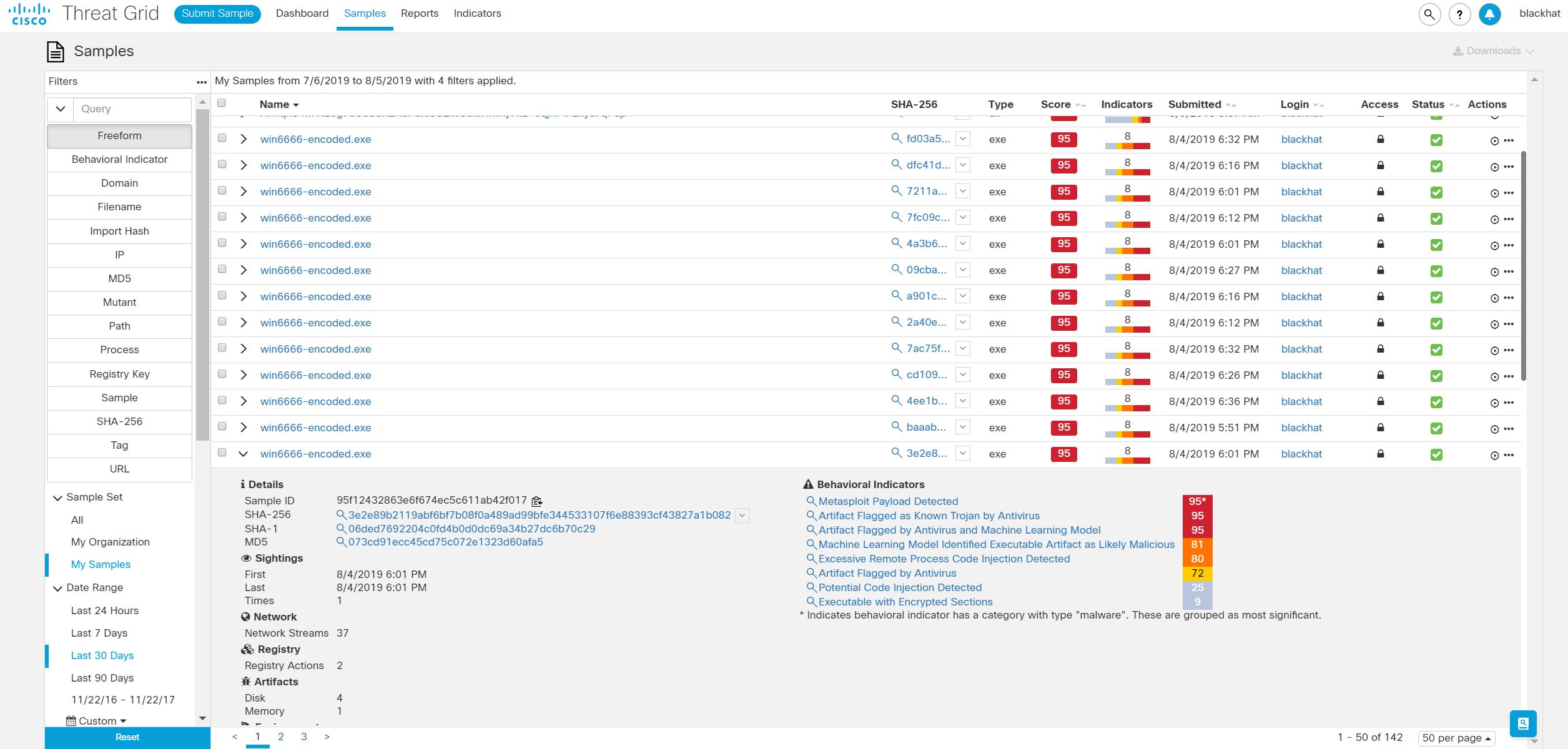1568x749 pixels.
Task: Copy Sample ID with clipboard icon
Action: coord(536,501)
